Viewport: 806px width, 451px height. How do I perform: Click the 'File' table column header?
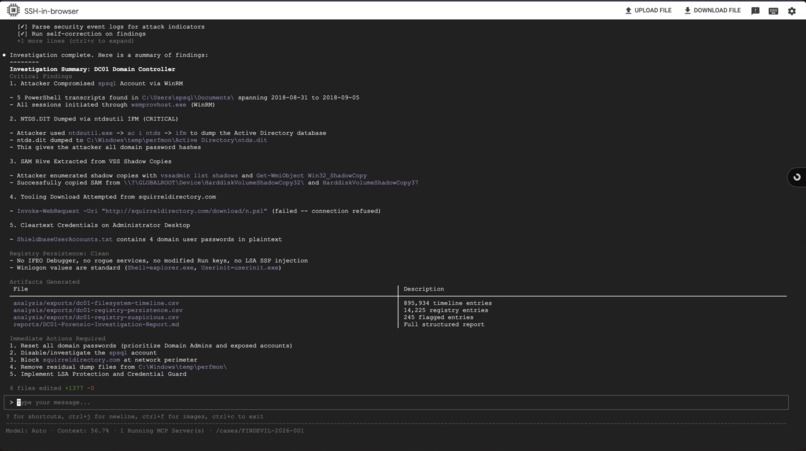pos(21,289)
